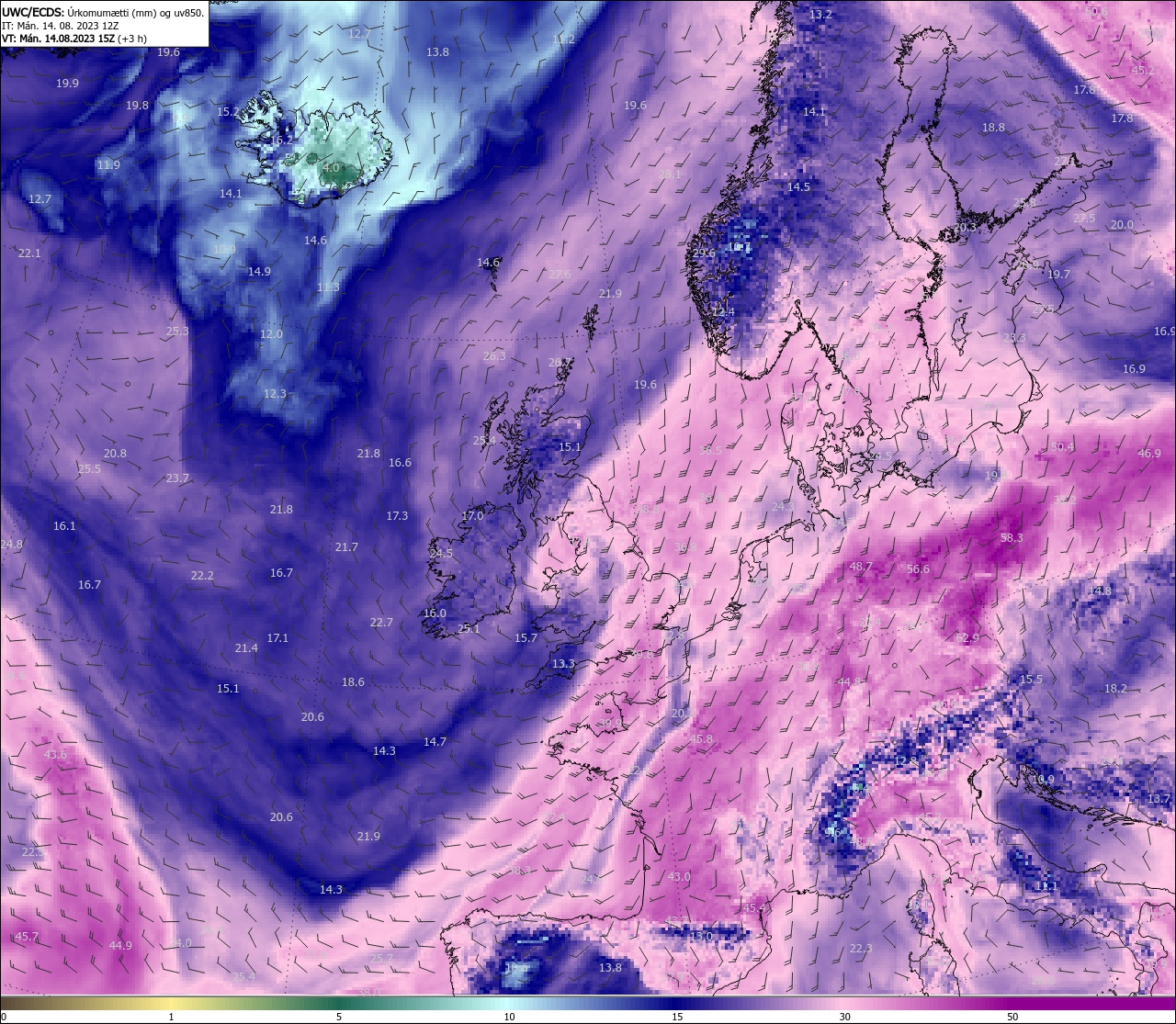Click the map value 15.7

[x=526, y=638]
